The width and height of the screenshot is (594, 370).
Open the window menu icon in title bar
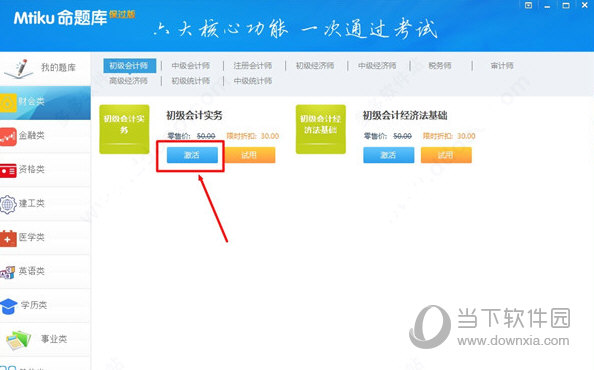[528, 5]
